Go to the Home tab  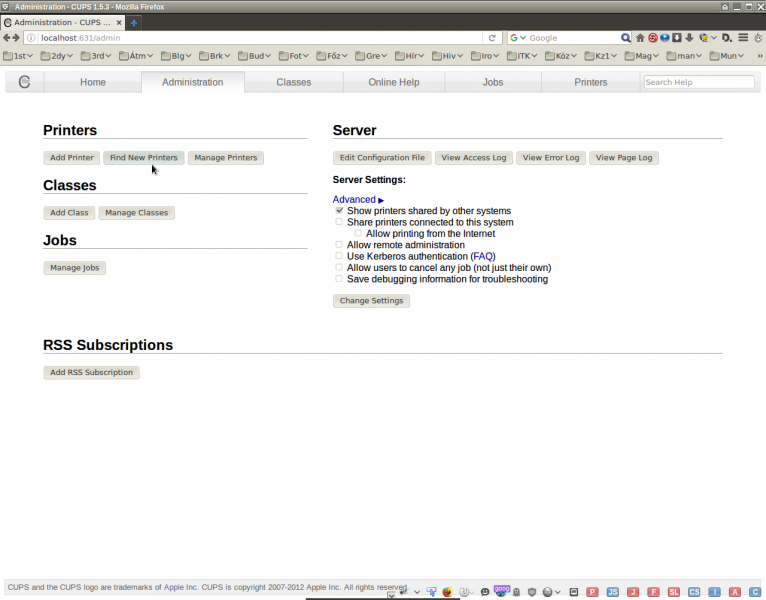click(93, 82)
